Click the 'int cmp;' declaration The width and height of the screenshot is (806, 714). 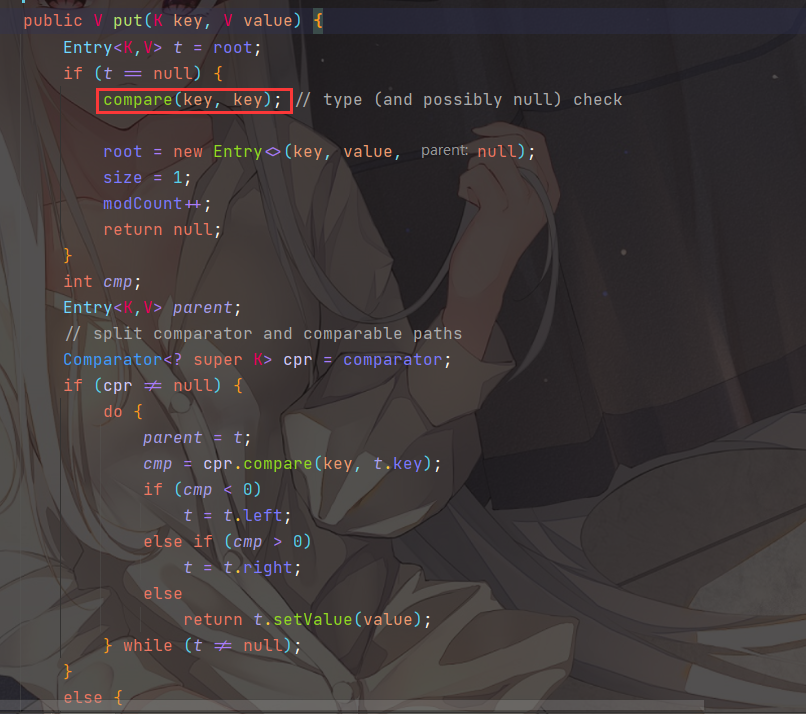point(102,282)
